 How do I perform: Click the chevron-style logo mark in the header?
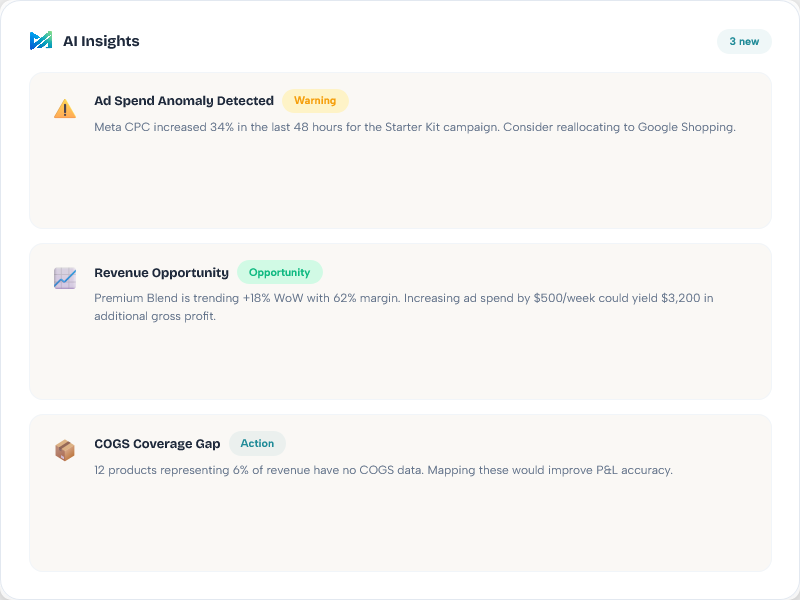click(x=41, y=41)
